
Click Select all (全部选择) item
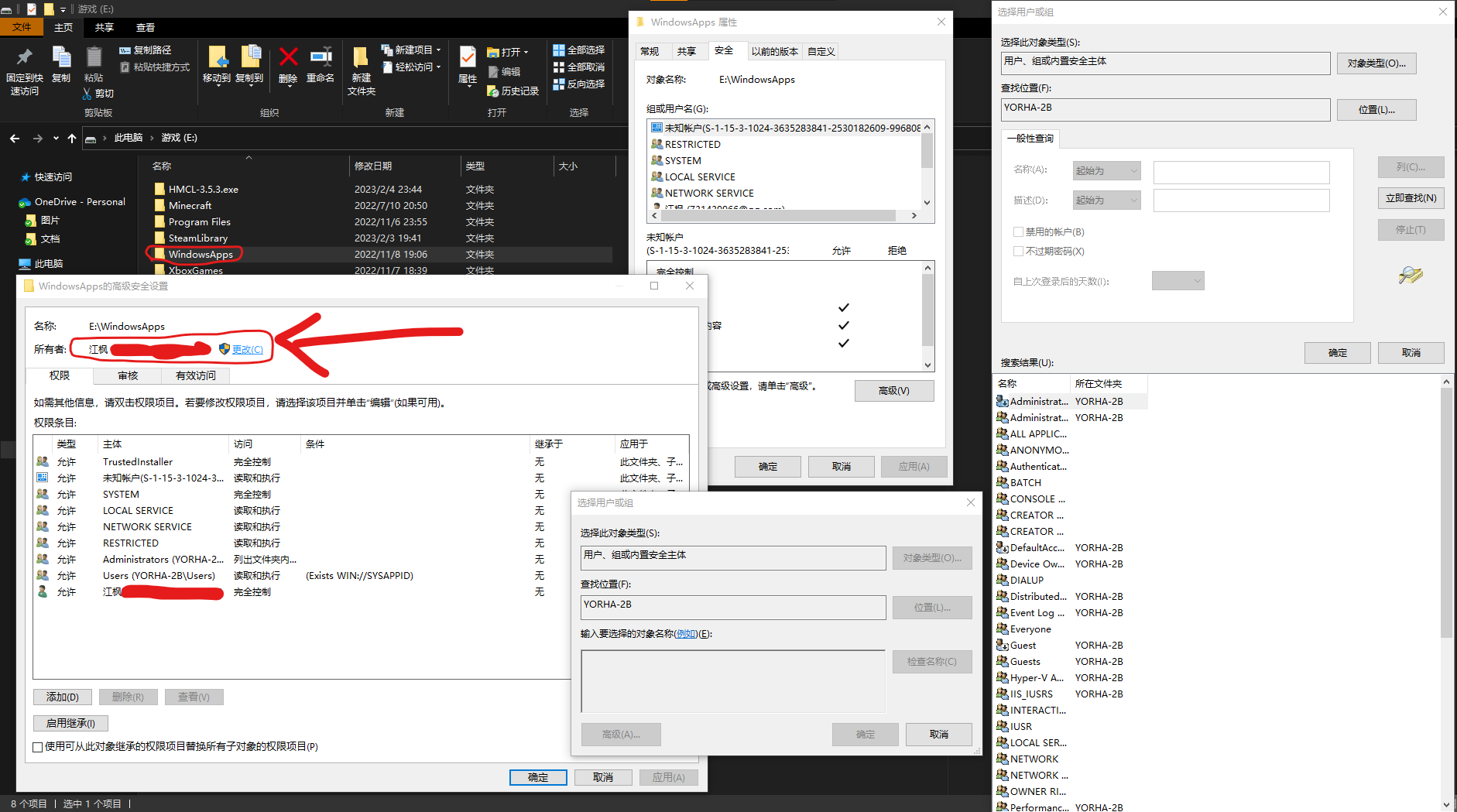578,50
